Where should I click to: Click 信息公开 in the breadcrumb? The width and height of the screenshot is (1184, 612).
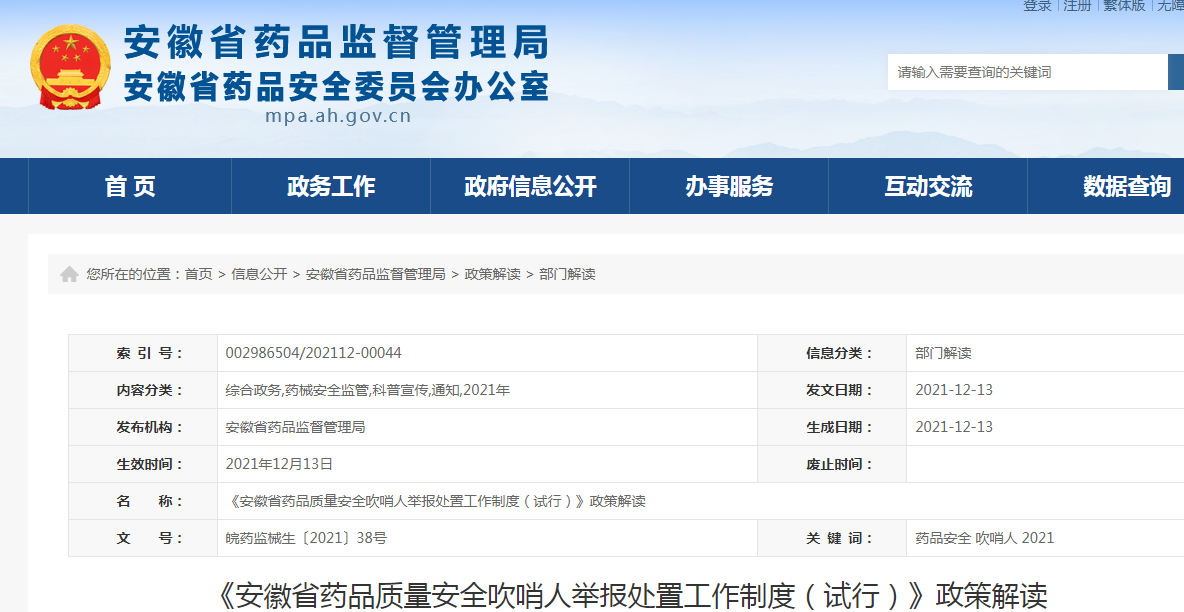(262, 272)
